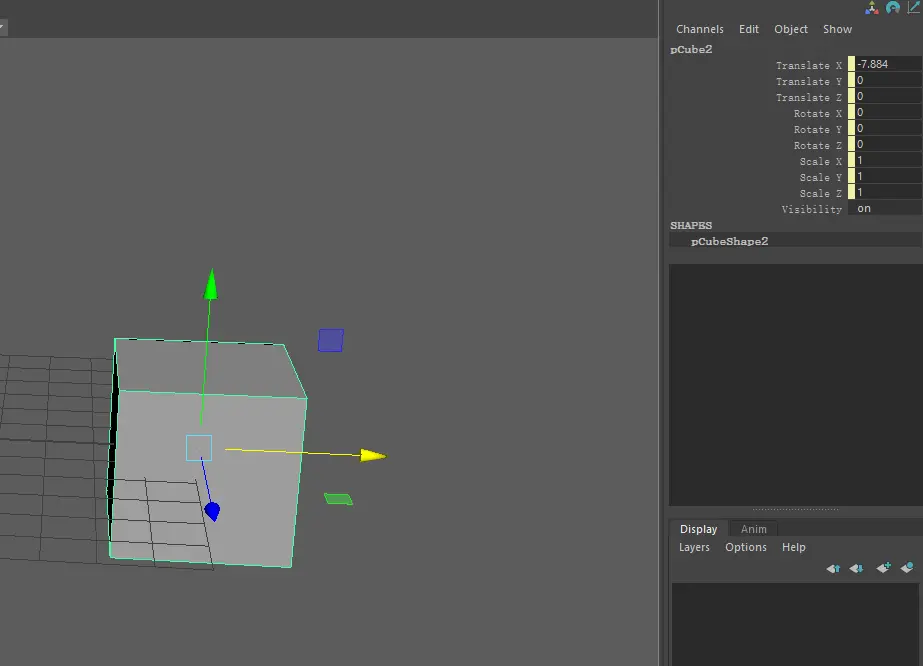The height and width of the screenshot is (666, 923).
Task: Click the Translate X attribute label
Action: 808,65
